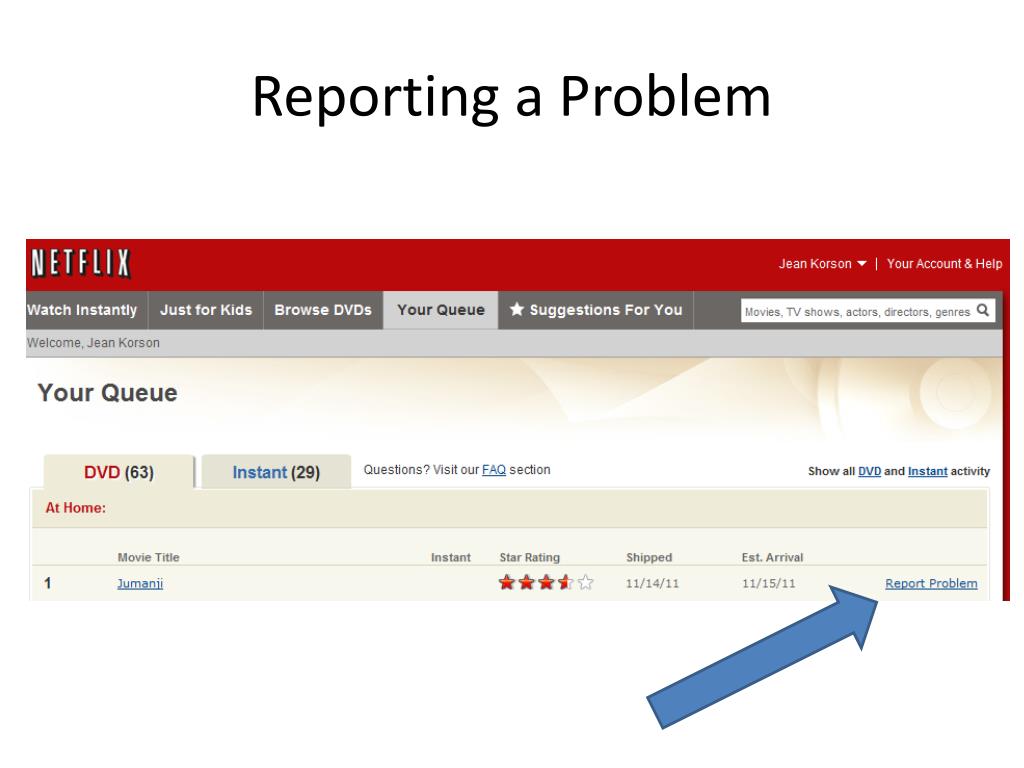Show all DVD activity link
Image resolution: width=1024 pixels, height=768 pixels.
pos(869,472)
